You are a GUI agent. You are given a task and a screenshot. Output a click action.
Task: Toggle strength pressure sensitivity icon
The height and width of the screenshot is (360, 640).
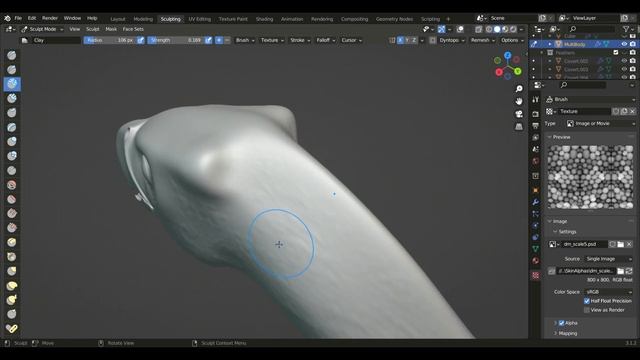pyautogui.click(x=209, y=40)
